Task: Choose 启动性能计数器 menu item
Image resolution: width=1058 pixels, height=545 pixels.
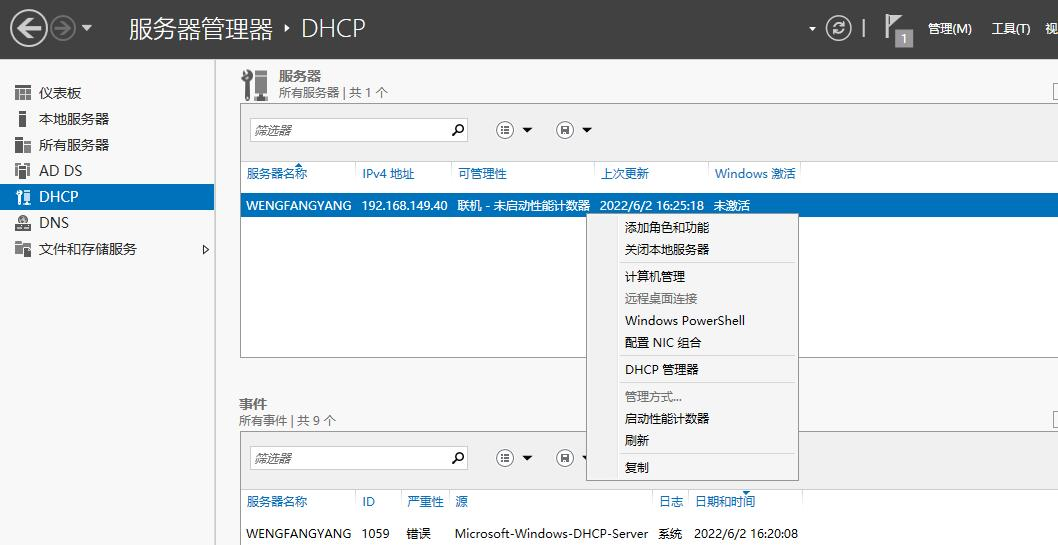Action: click(667, 418)
